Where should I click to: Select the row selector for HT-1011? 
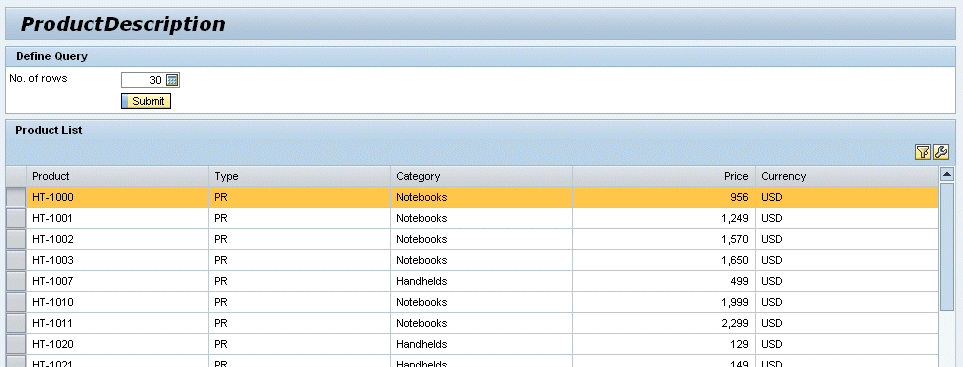(16, 323)
